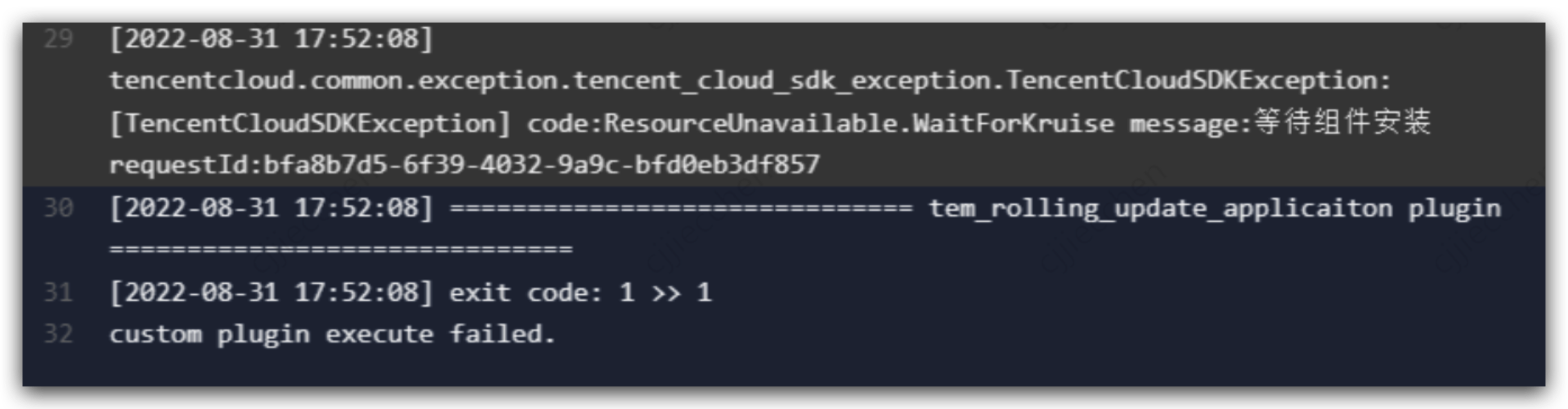The image size is (1568, 409).
Task: Click the word failed on line 32
Action: click(x=502, y=334)
